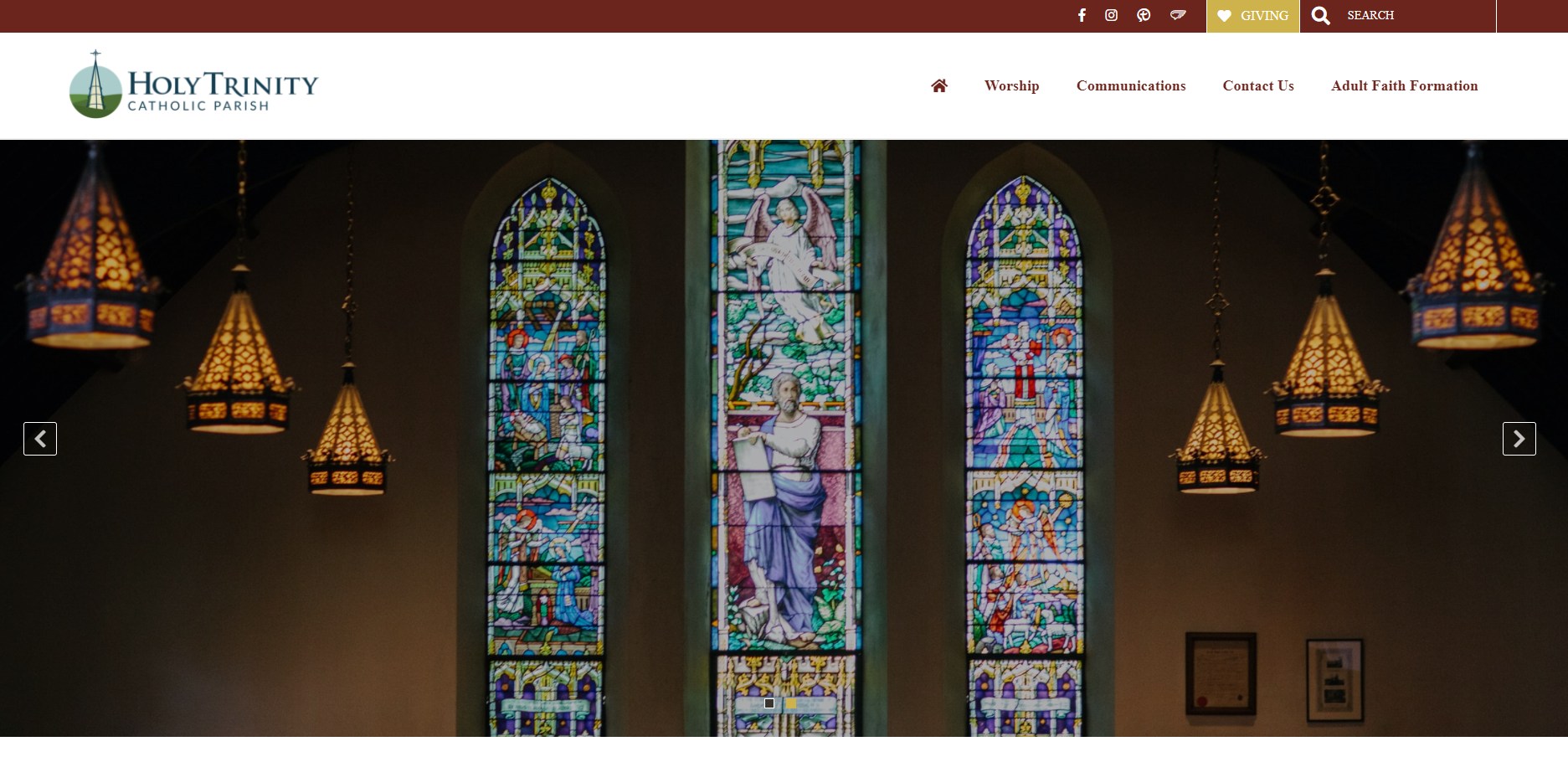
Task: Expand the Adult Faith Formation menu
Action: tap(1404, 85)
